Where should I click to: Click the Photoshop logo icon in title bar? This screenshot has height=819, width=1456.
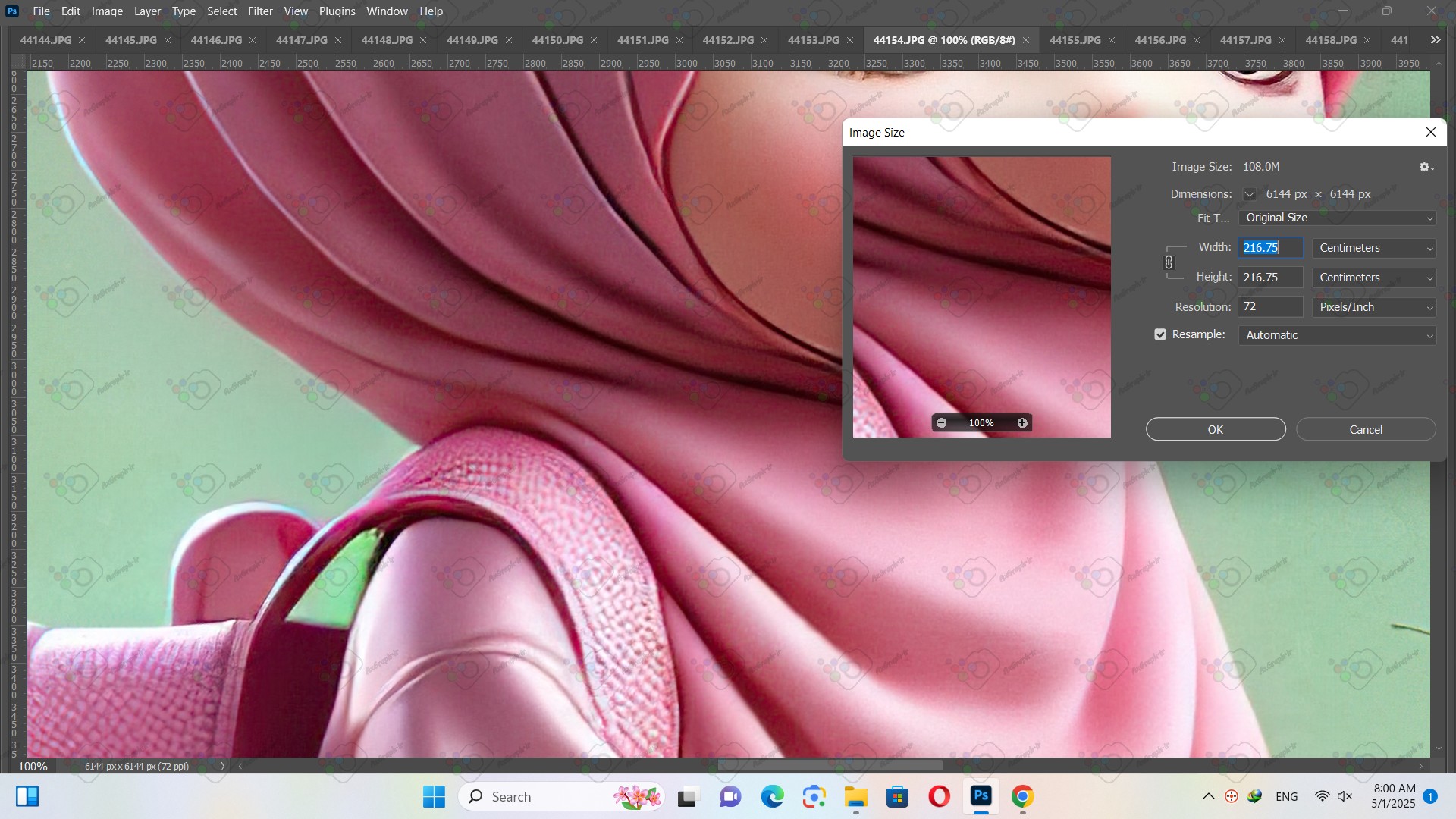point(12,11)
